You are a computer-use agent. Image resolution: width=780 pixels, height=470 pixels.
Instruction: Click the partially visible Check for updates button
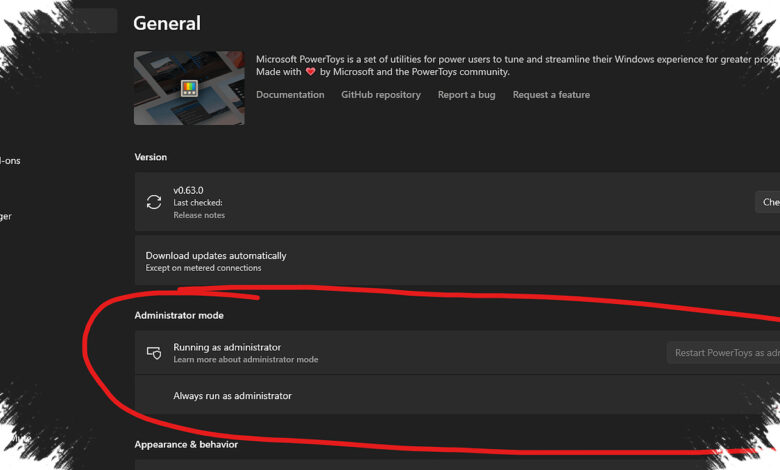pos(768,202)
